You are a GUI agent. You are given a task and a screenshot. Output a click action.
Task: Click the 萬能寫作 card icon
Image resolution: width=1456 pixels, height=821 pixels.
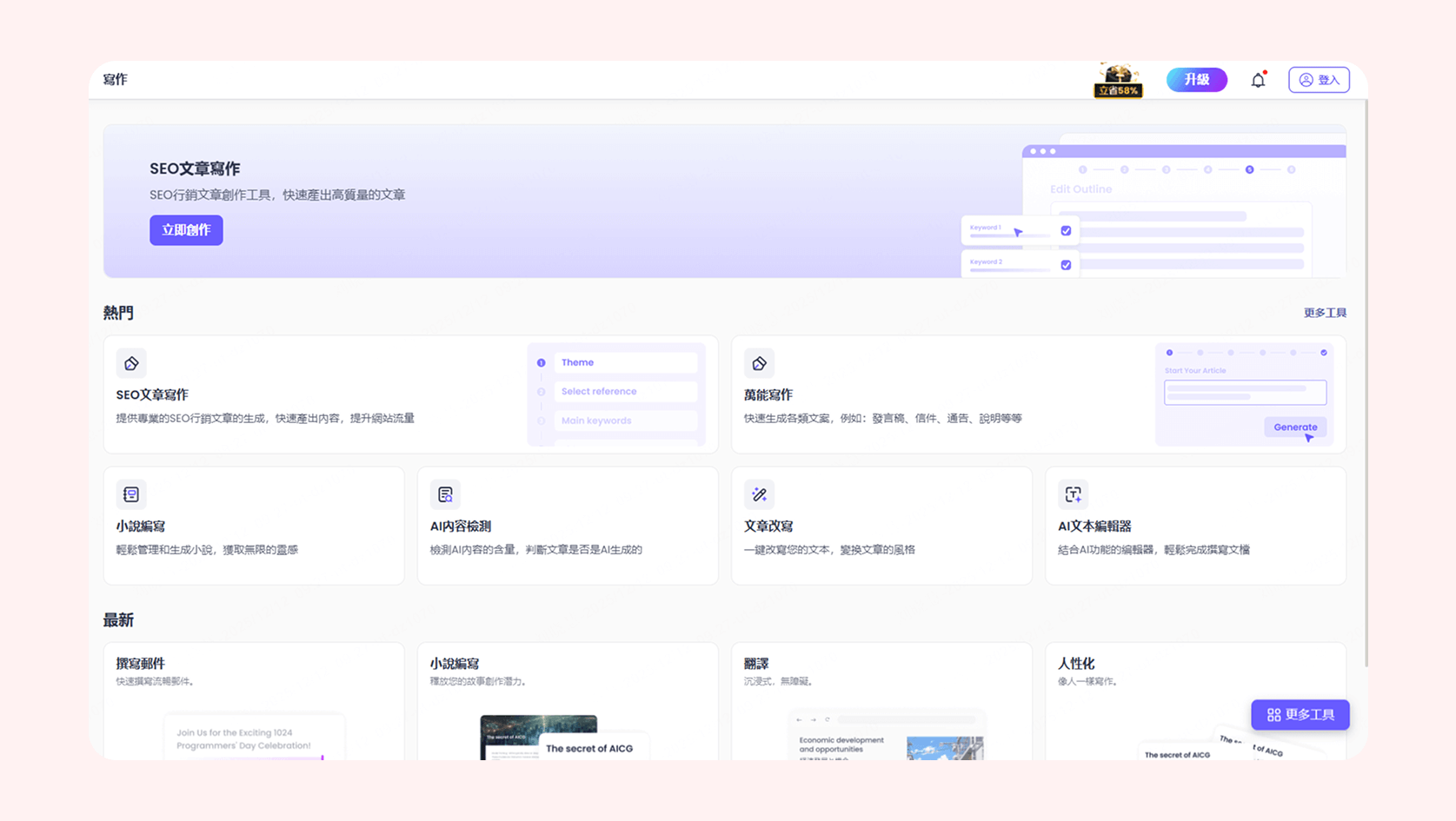[759, 363]
